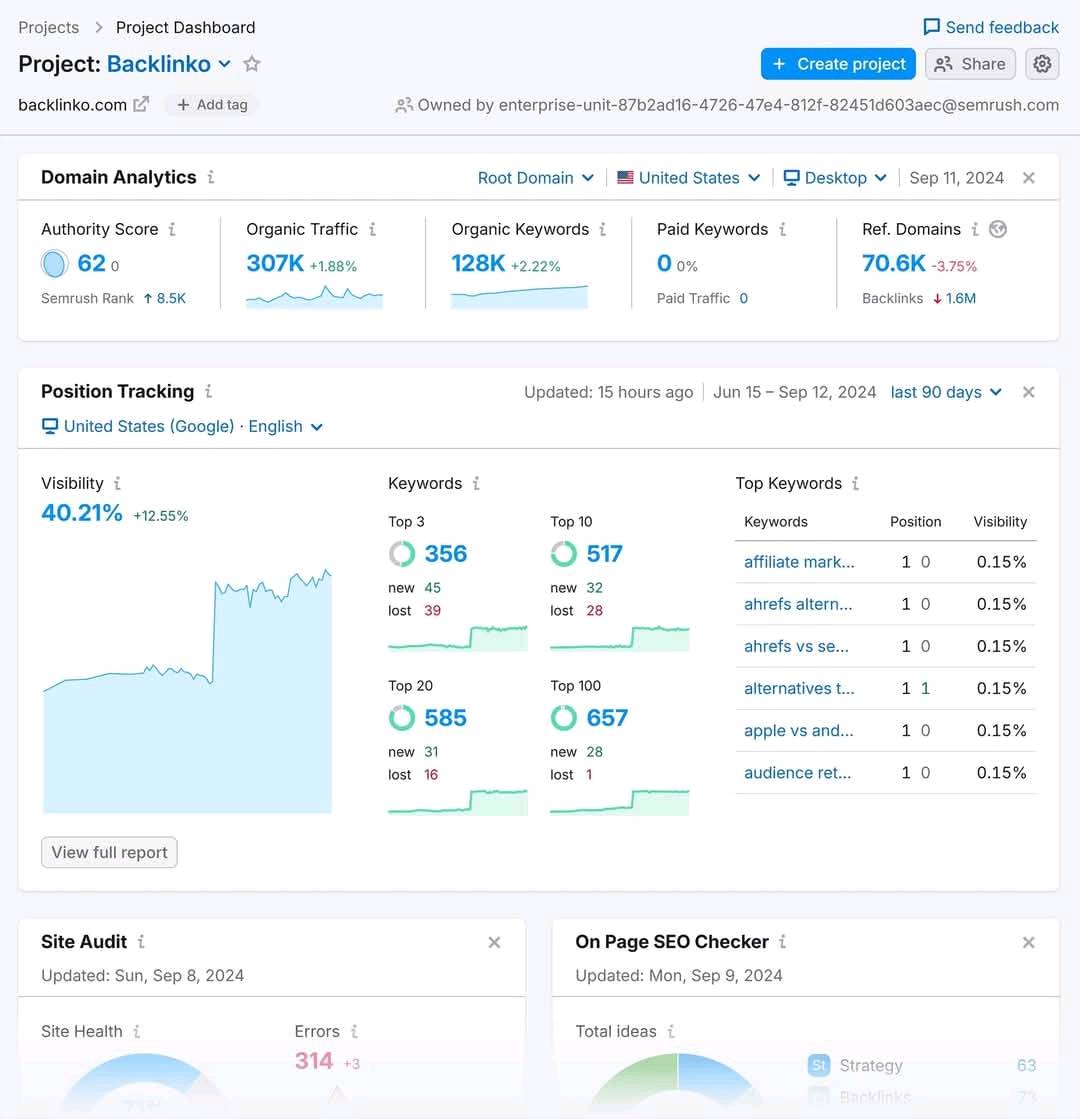
Task: Show Site Audit info icon
Action: point(141,941)
